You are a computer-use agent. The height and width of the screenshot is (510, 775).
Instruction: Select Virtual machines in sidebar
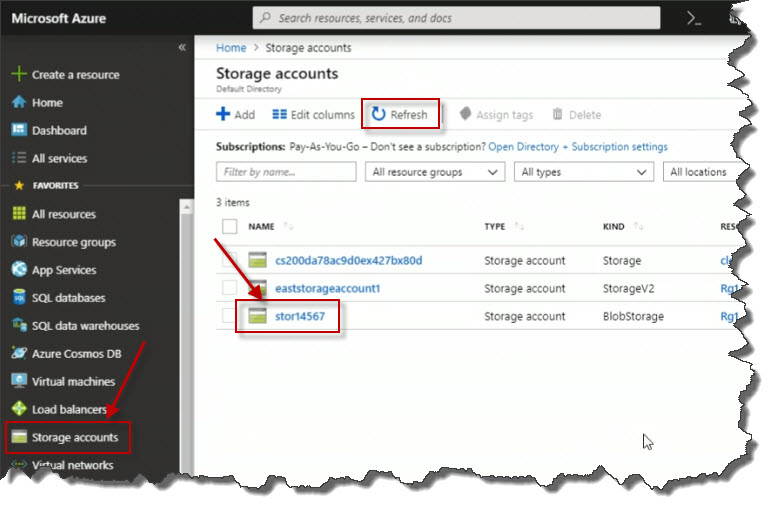pos(73,382)
